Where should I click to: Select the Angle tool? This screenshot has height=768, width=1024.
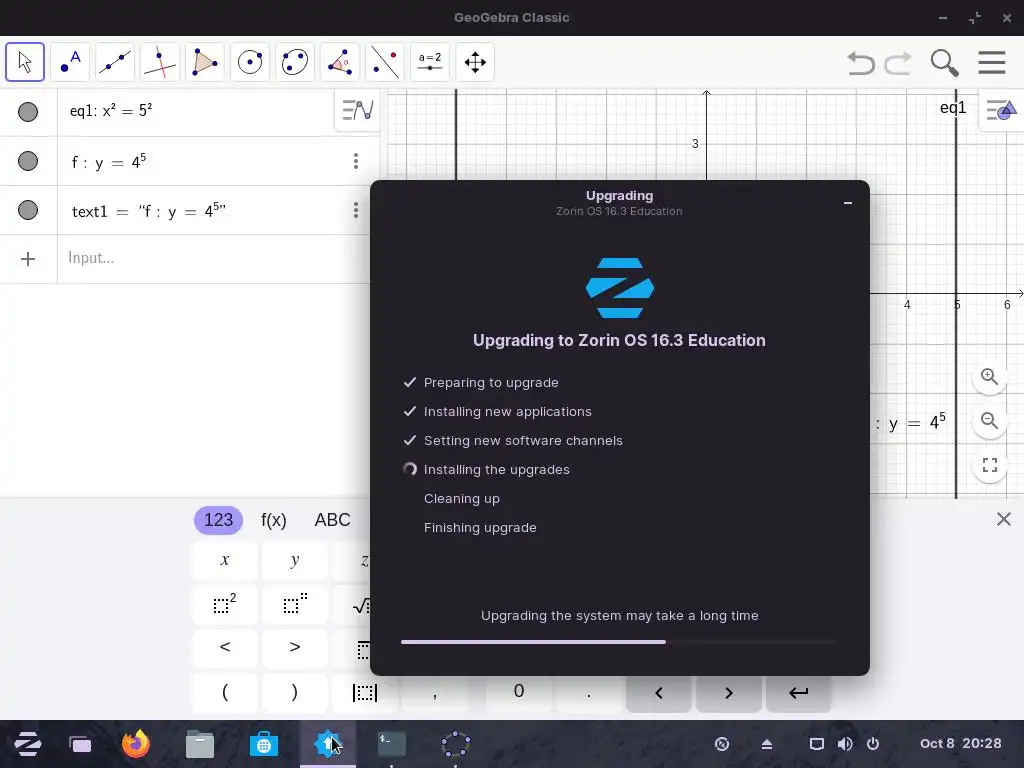pyautogui.click(x=340, y=62)
